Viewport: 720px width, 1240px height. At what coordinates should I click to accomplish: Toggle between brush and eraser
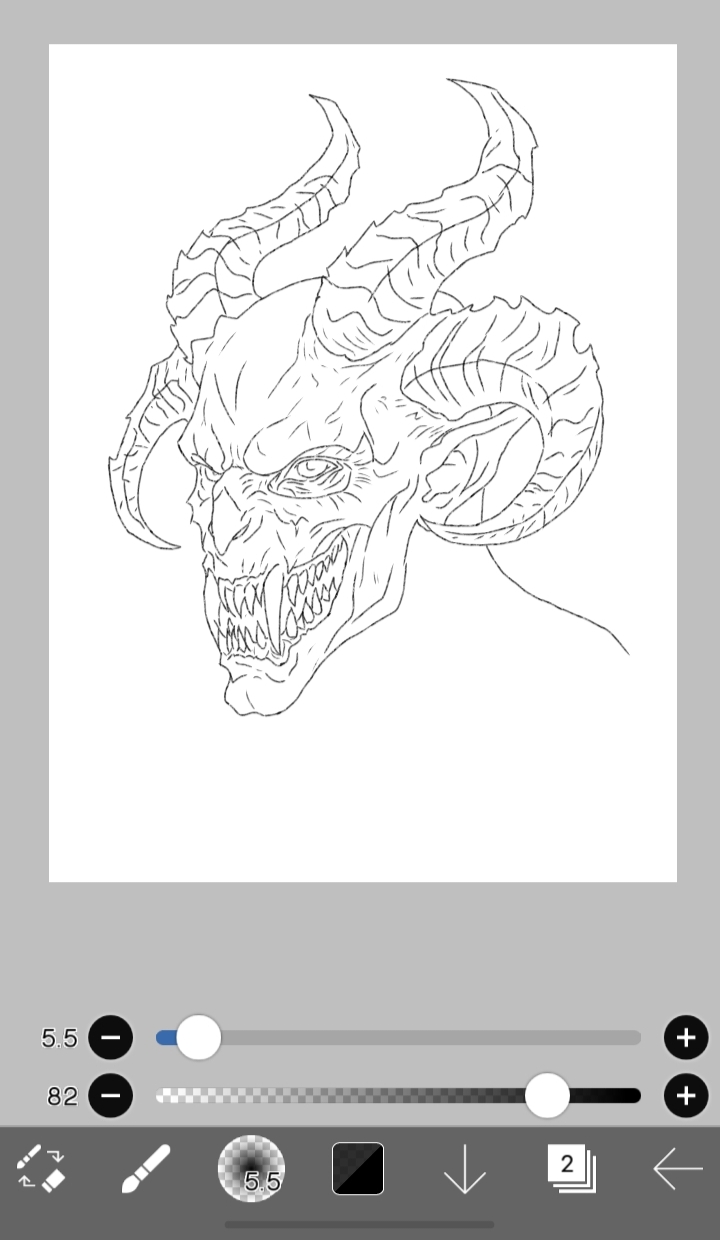pyautogui.click(x=41, y=1168)
